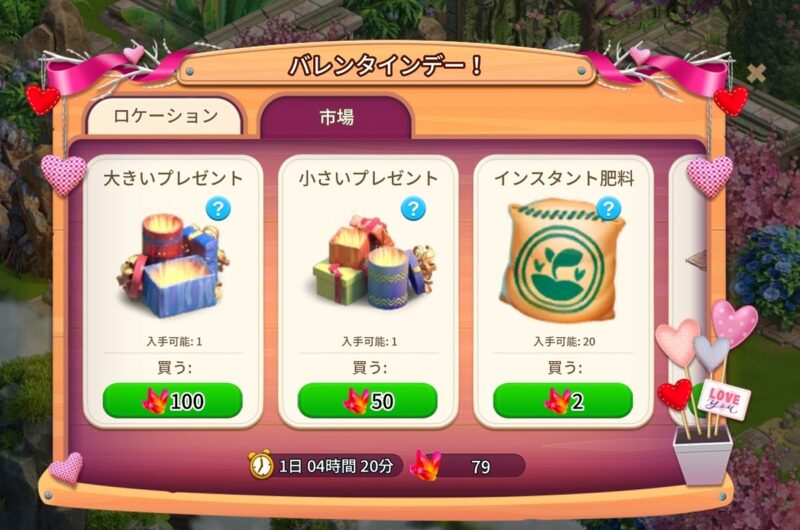The image size is (800, 530).
Task: Click the alarm clock timer icon
Action: [261, 465]
